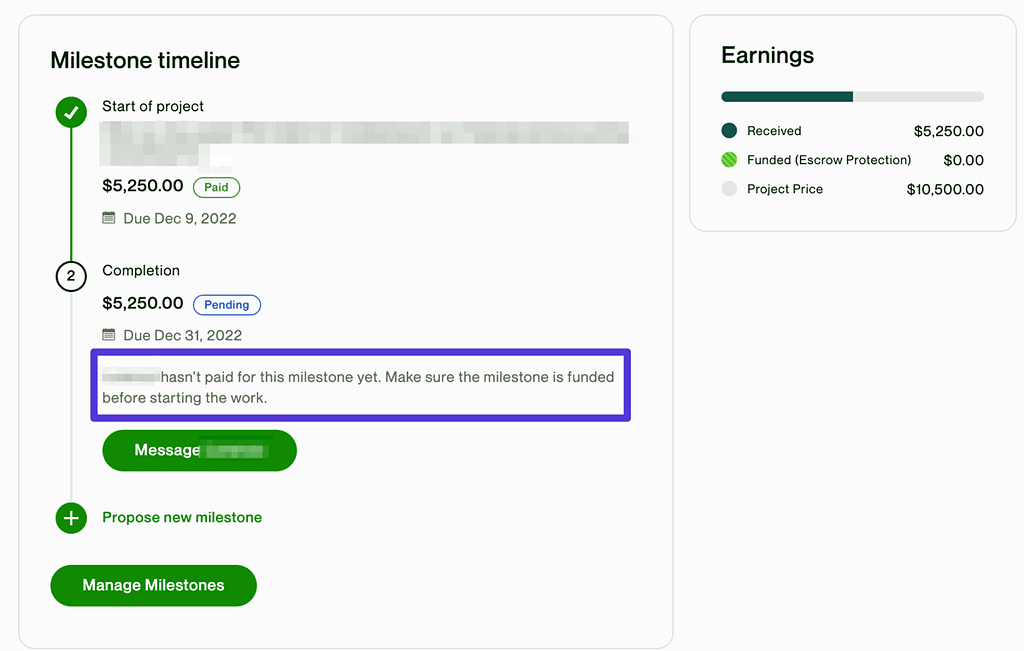Click the Start of project title
Viewport: 1024px width, 651px height.
tap(153, 106)
